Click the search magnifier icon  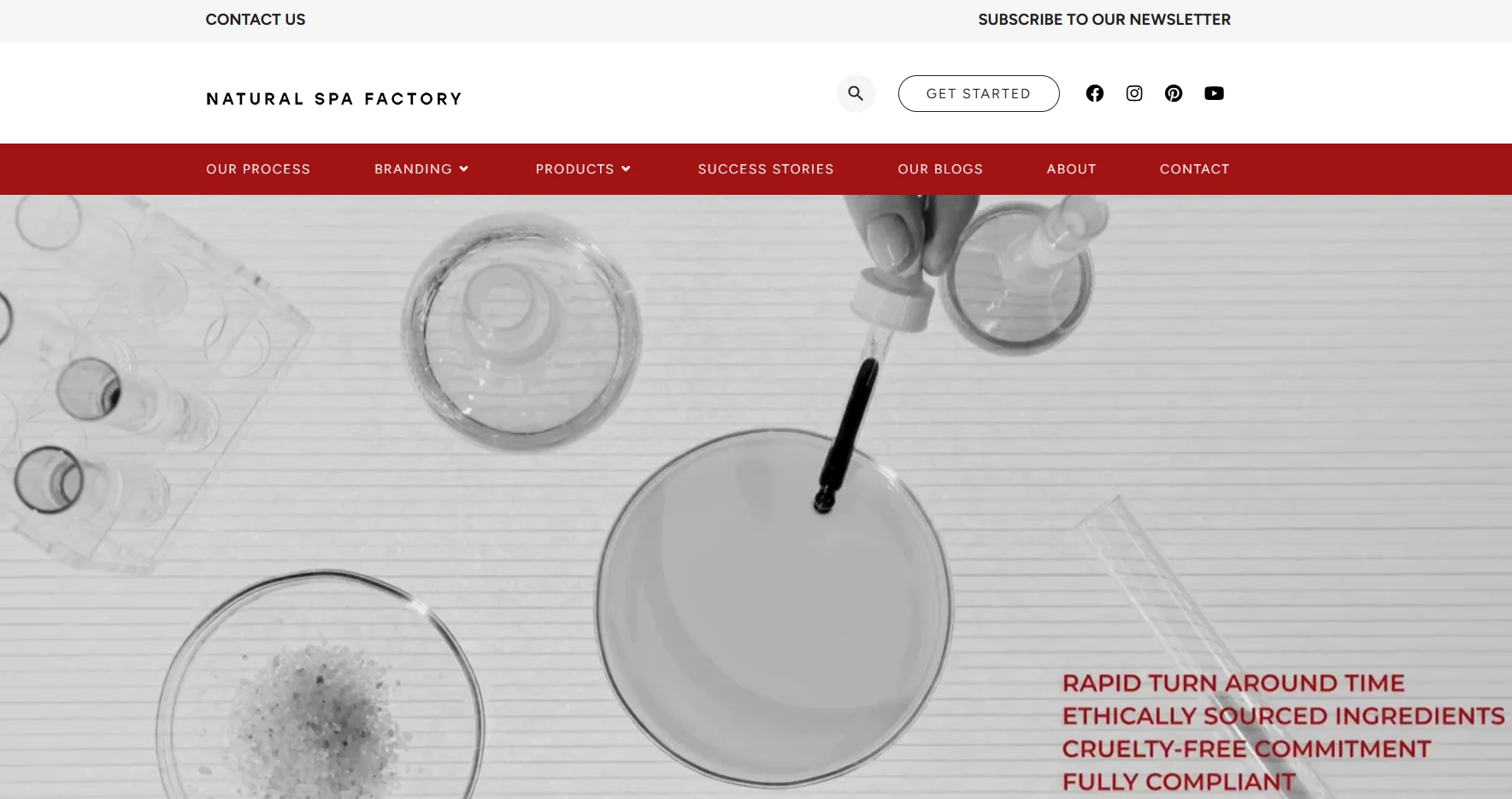point(856,93)
